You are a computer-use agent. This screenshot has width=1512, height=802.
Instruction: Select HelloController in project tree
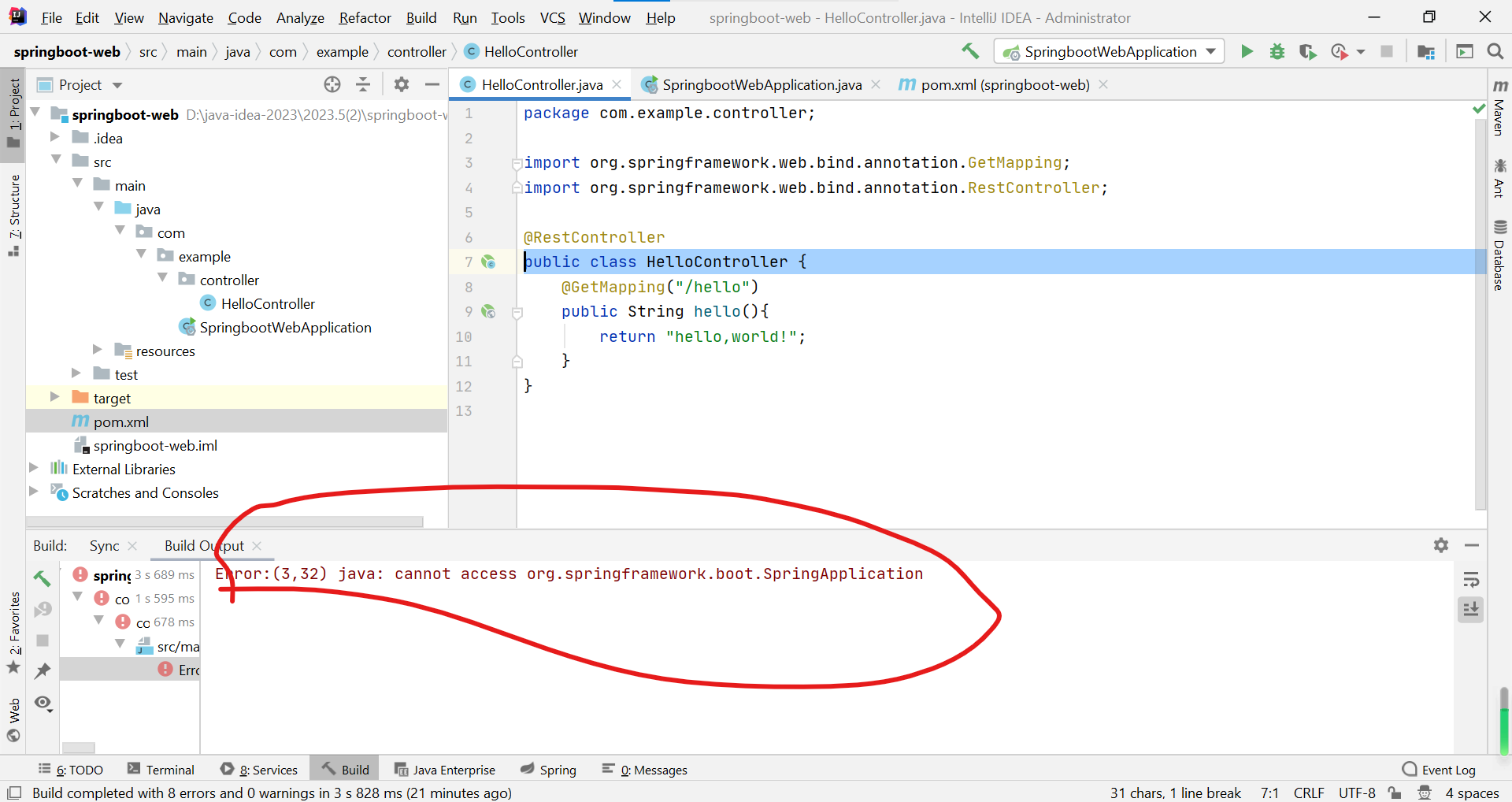pyautogui.click(x=268, y=303)
